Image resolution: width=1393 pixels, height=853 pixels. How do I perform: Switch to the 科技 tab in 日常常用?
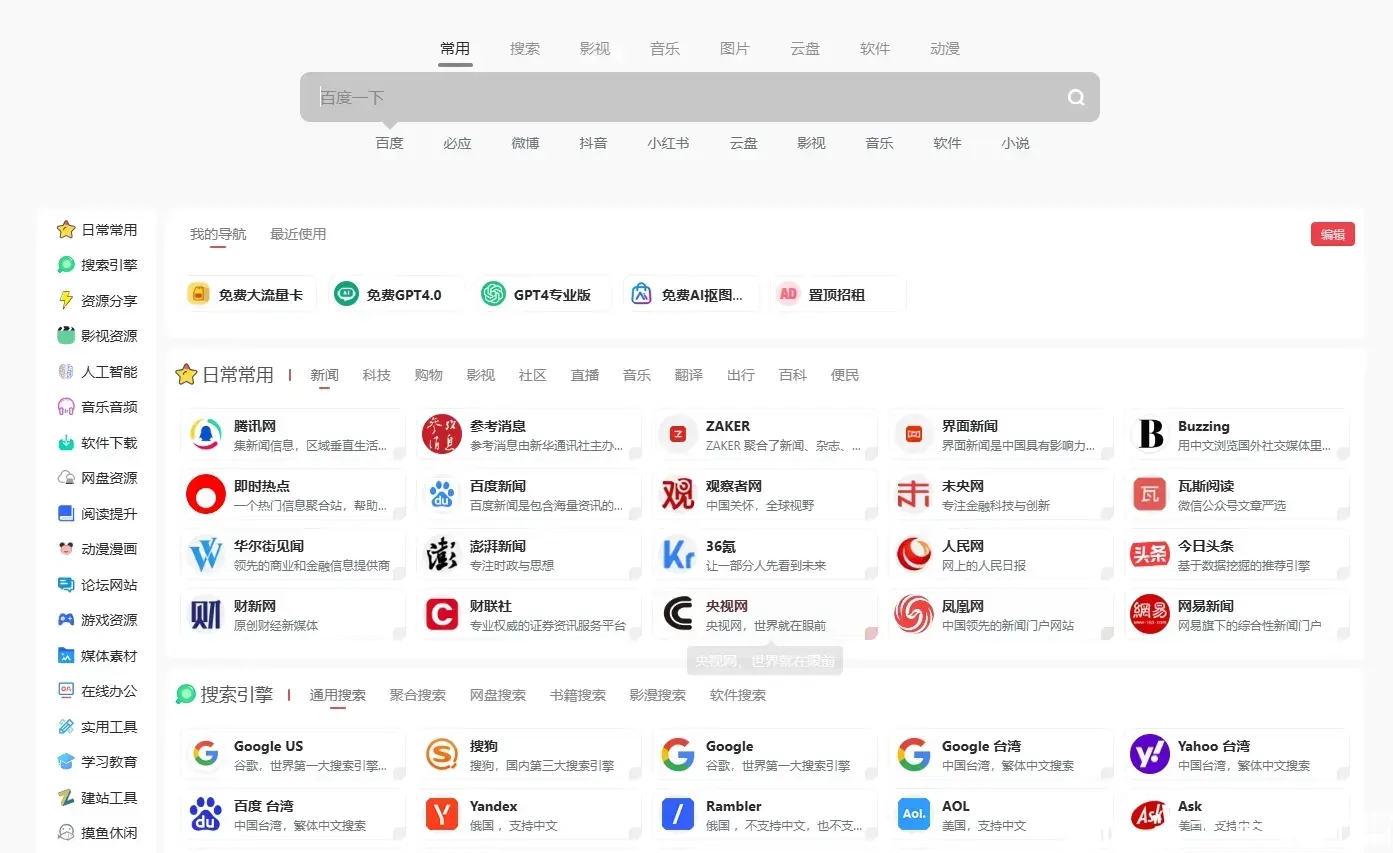click(377, 375)
